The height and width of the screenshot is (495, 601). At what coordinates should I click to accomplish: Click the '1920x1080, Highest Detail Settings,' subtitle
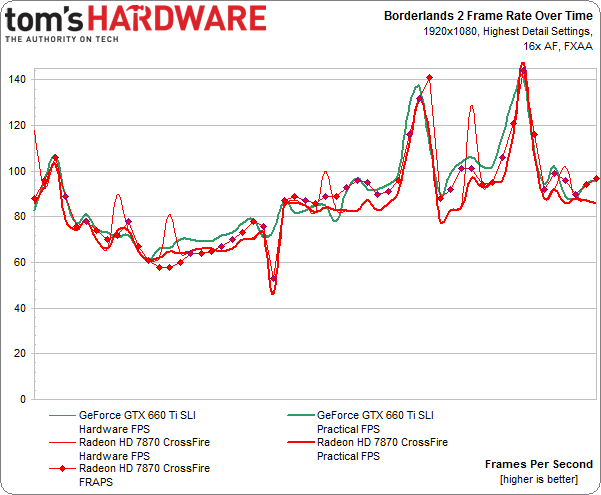click(x=508, y=31)
